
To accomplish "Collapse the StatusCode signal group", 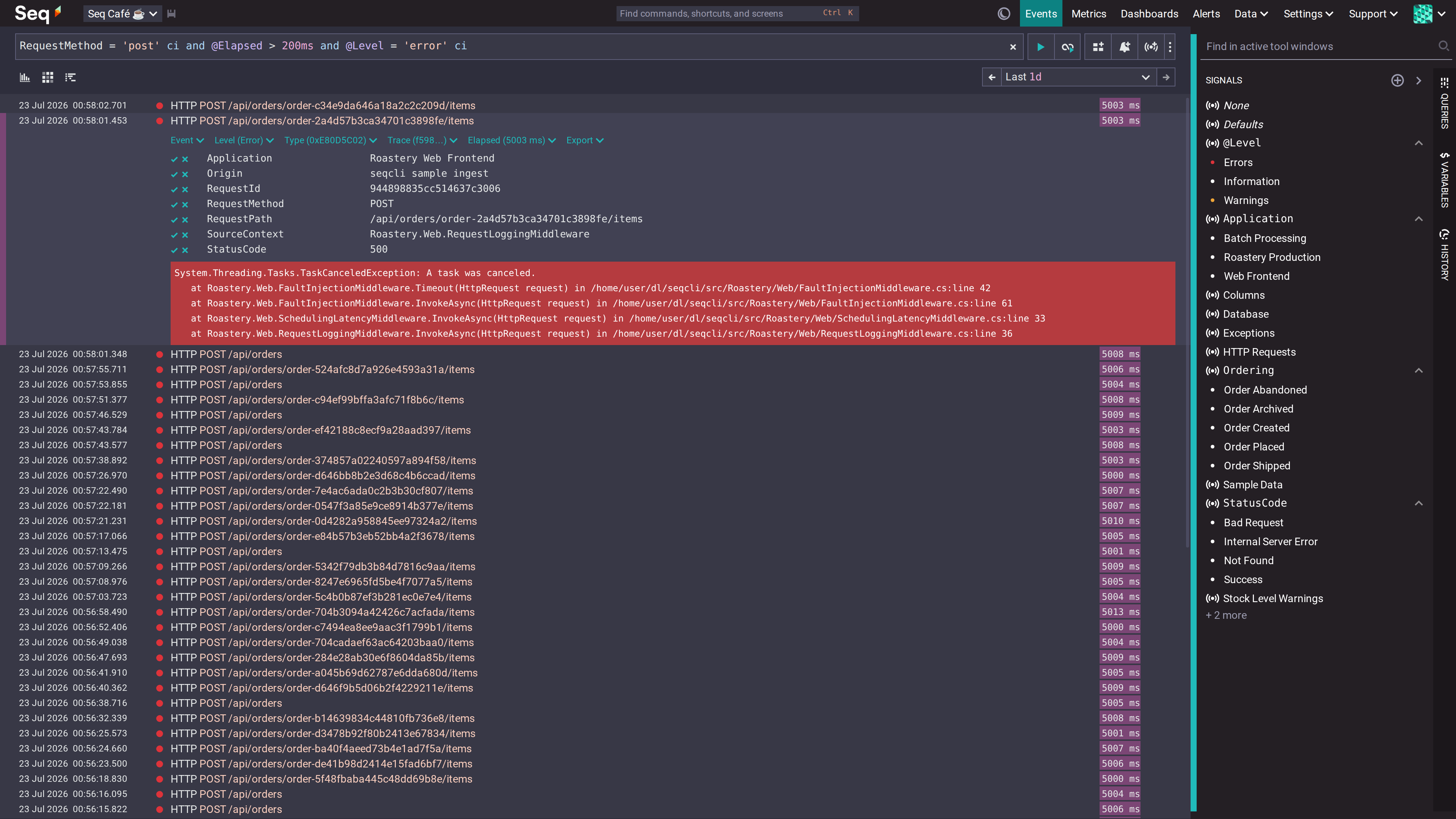I will click(x=1419, y=504).
